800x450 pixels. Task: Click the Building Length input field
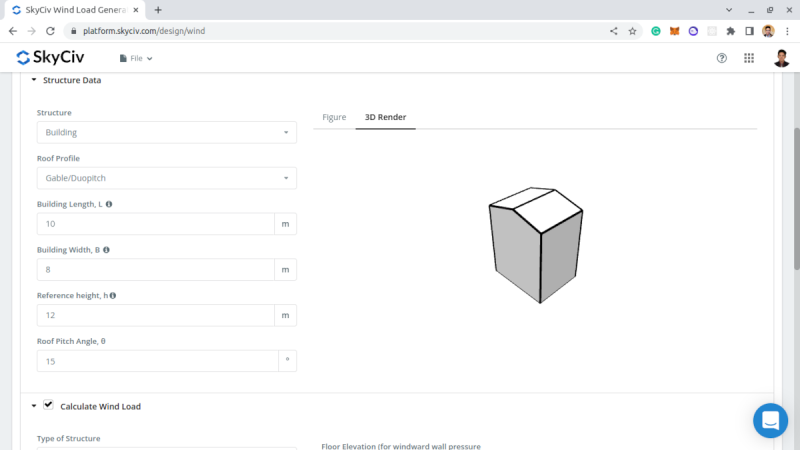click(155, 224)
